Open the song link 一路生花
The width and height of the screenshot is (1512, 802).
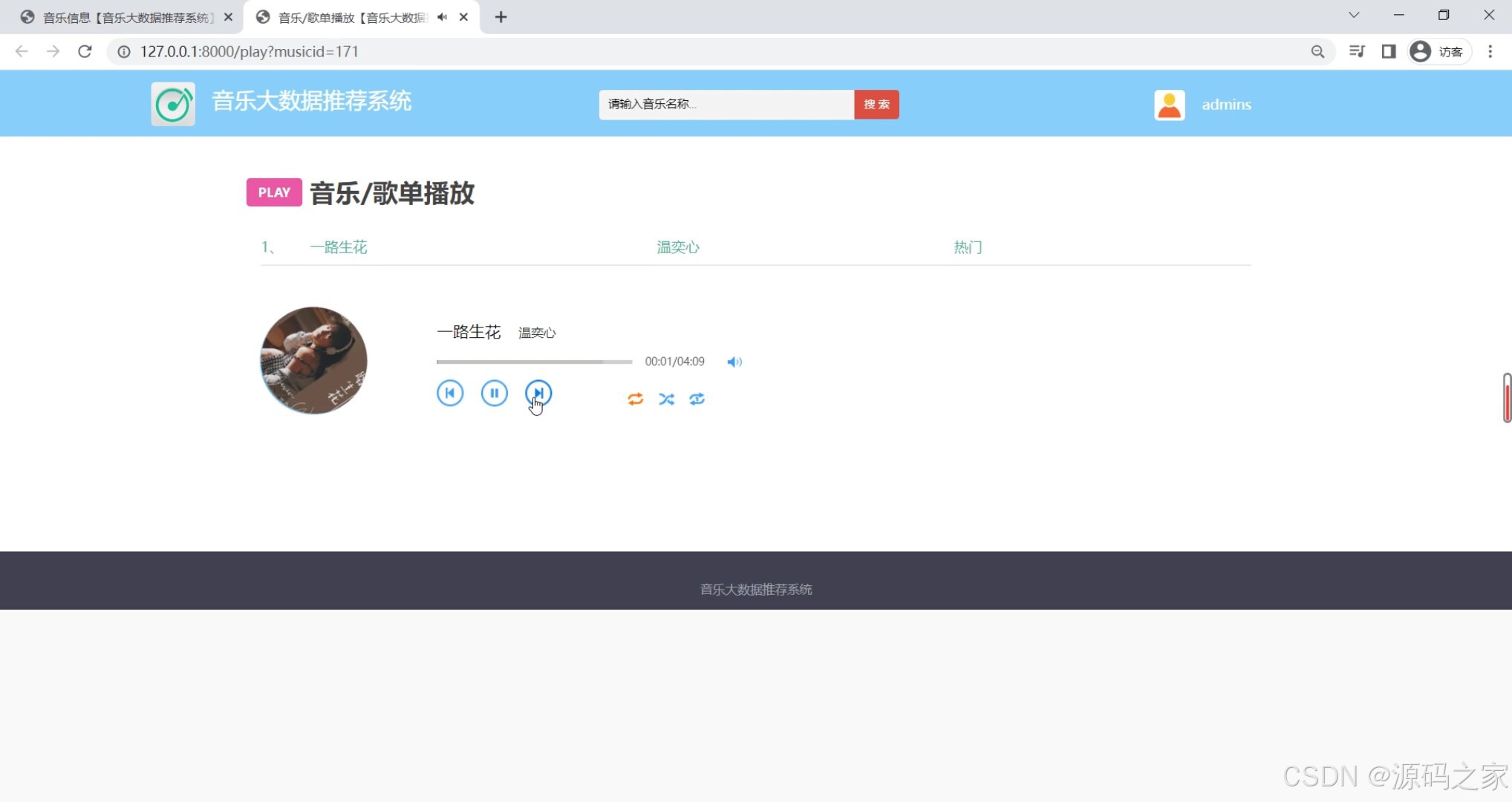click(x=338, y=247)
